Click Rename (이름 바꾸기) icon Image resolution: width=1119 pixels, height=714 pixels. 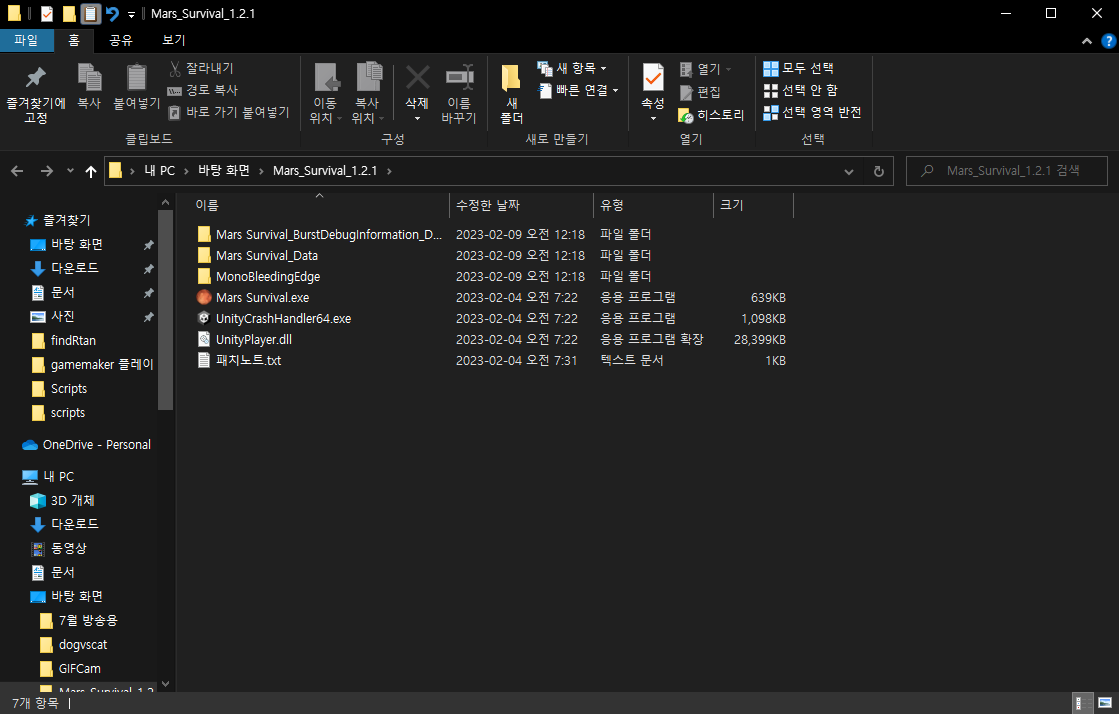[x=460, y=77]
